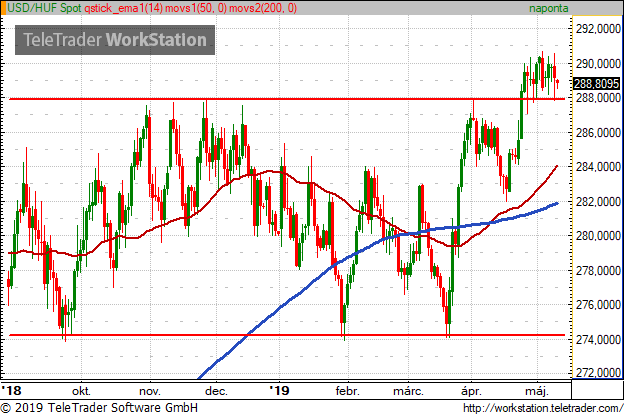Click the 278,0000 price axis label
Screen dimensions: 624x417
598,271
